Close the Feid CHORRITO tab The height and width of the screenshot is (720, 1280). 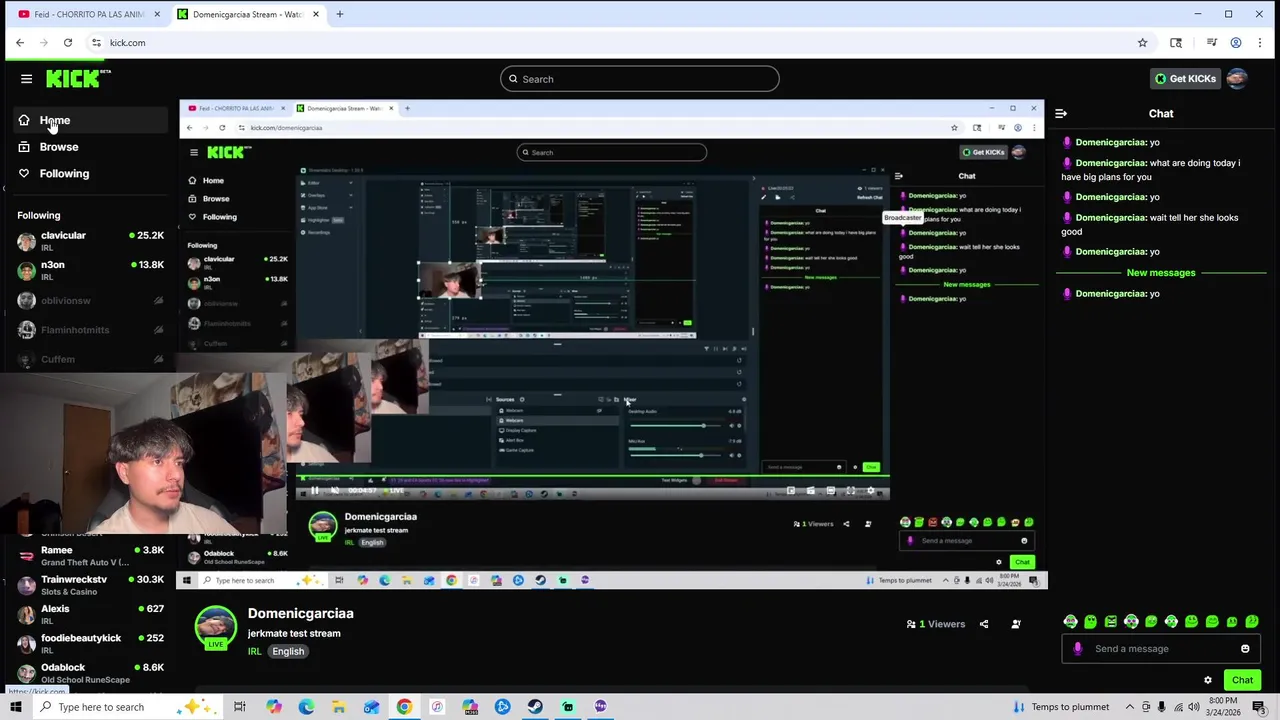tap(157, 14)
